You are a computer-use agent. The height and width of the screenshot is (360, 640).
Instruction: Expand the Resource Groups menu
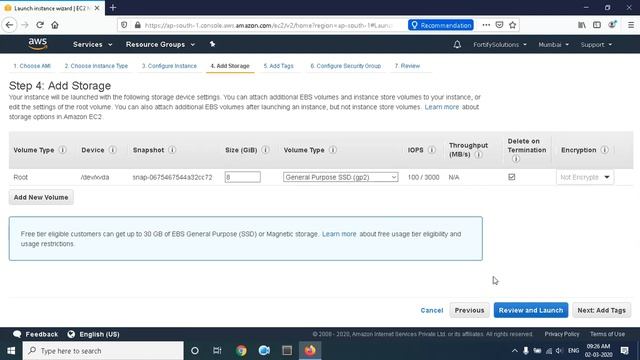pos(160,44)
